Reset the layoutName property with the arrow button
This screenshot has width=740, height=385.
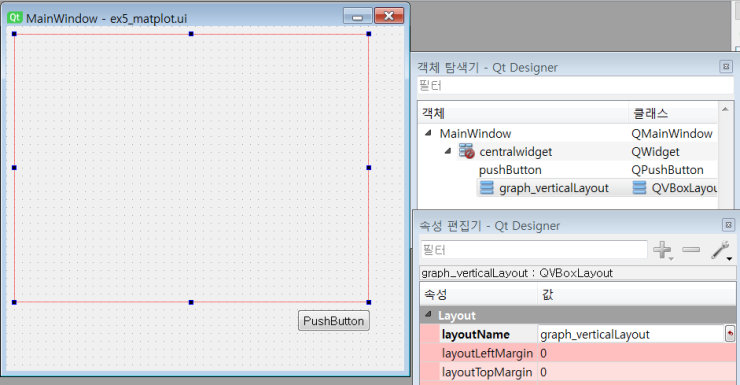[x=730, y=334]
